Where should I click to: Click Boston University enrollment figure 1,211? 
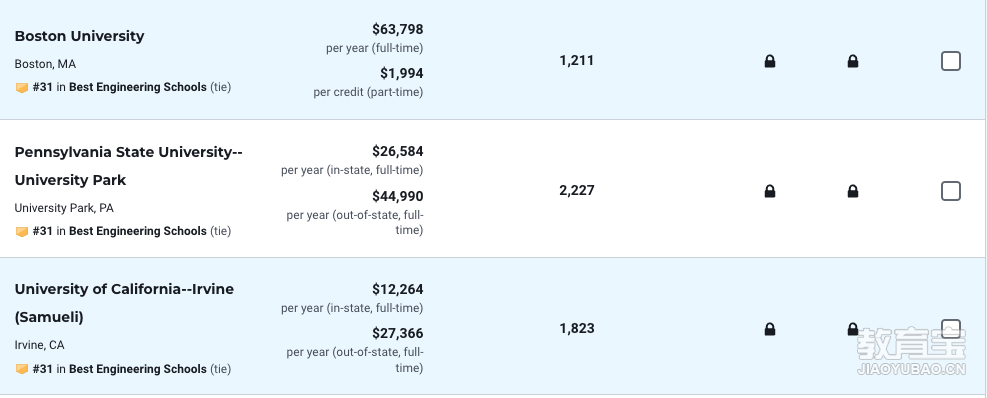(x=577, y=60)
